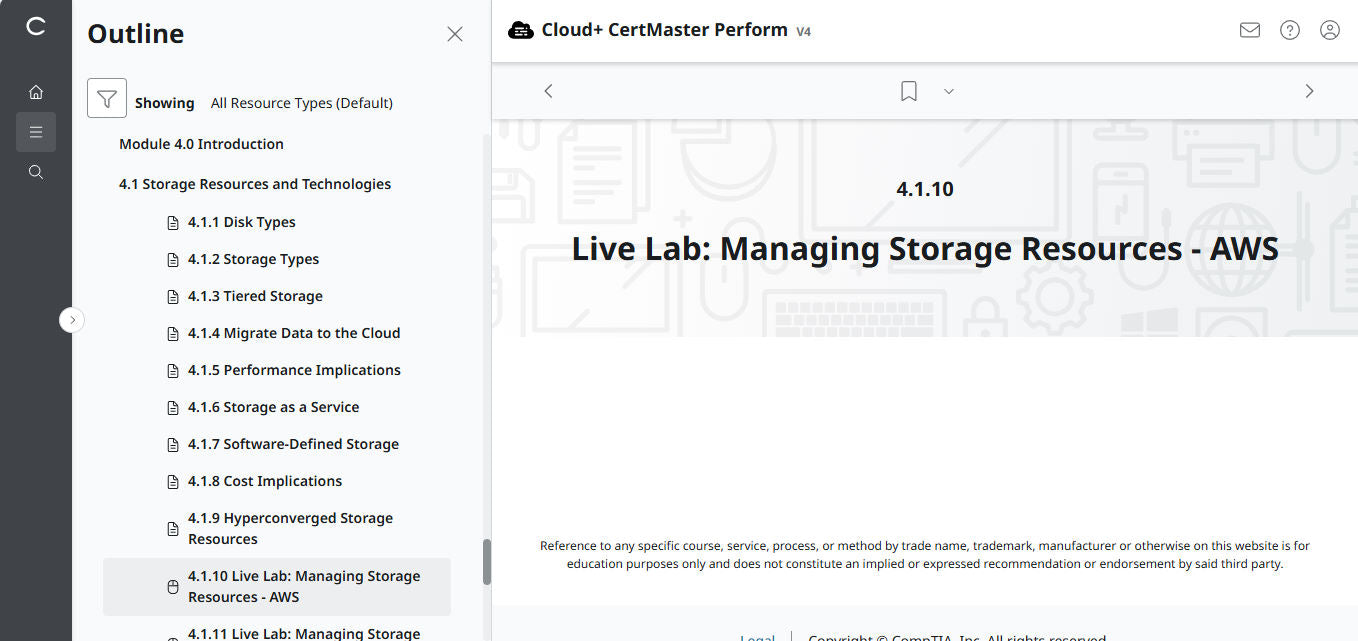Click the filter icon next to Showing

click(106, 97)
